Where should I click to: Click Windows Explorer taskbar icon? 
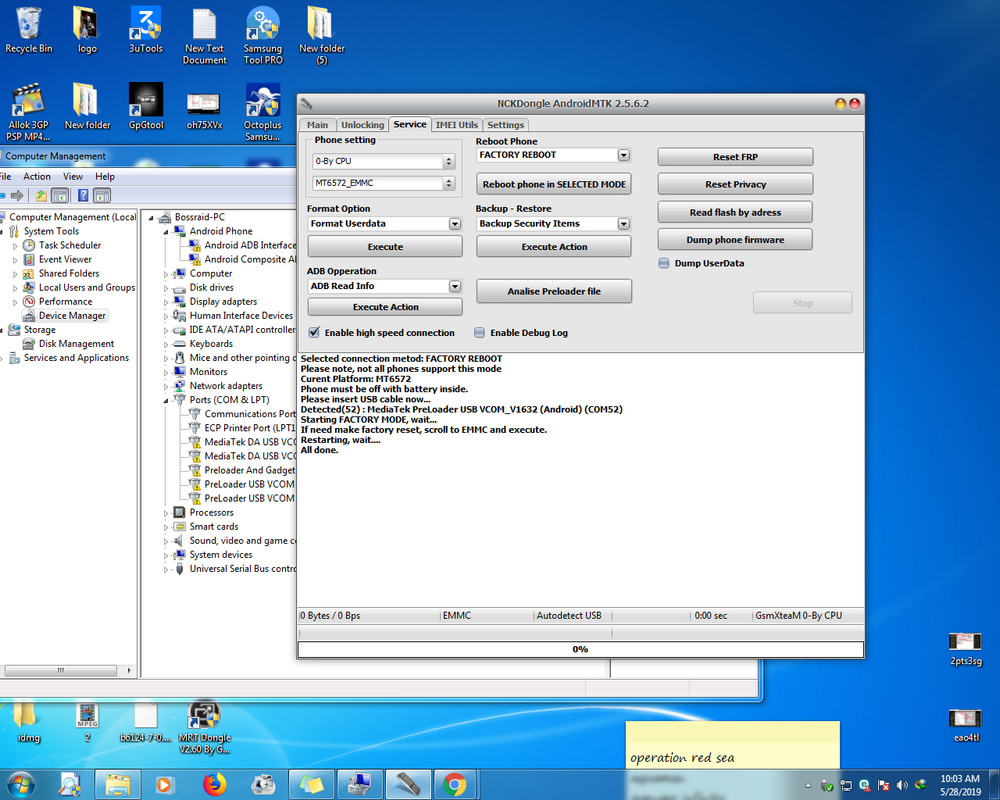coord(118,785)
